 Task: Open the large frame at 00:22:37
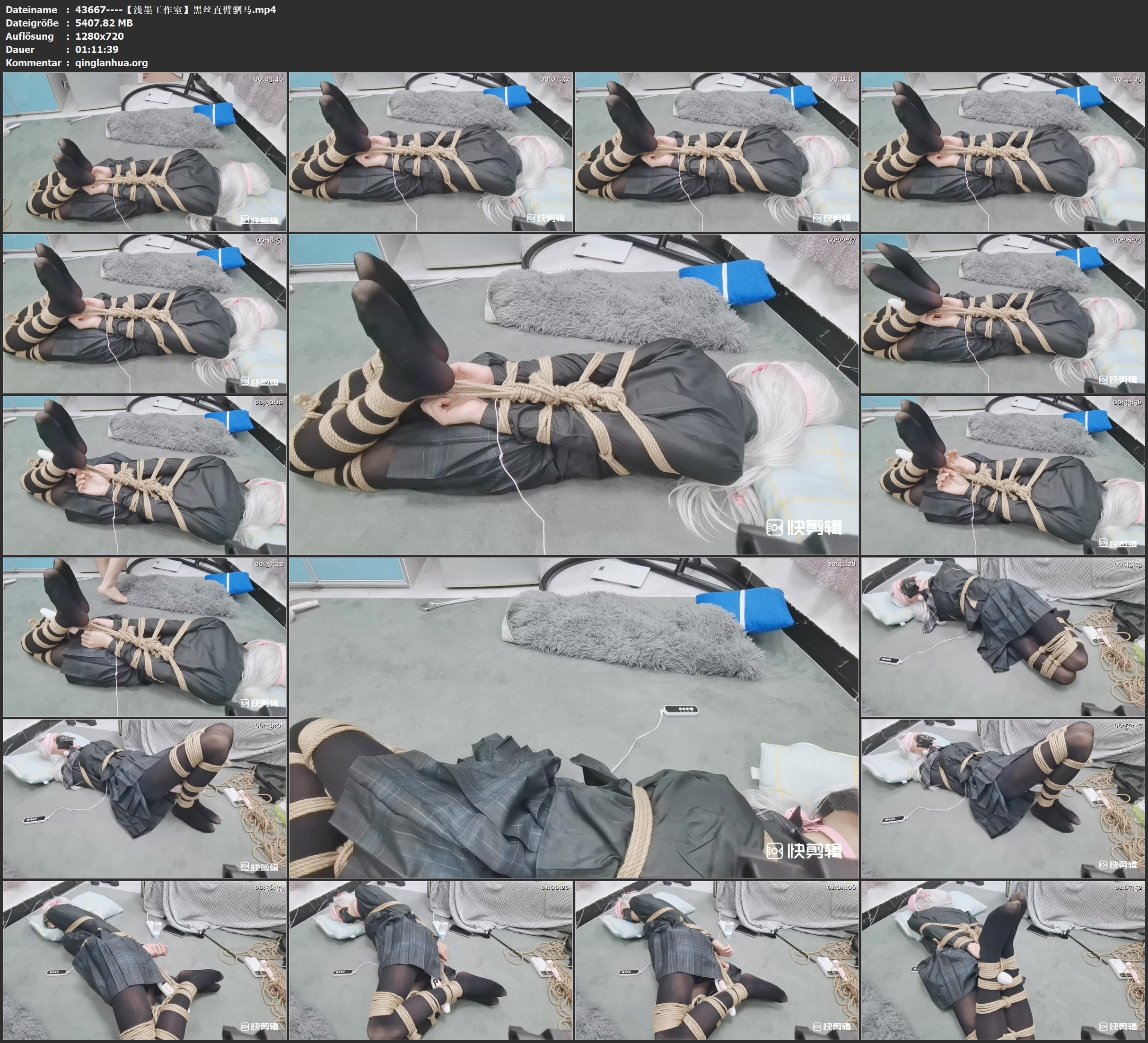click(x=573, y=394)
